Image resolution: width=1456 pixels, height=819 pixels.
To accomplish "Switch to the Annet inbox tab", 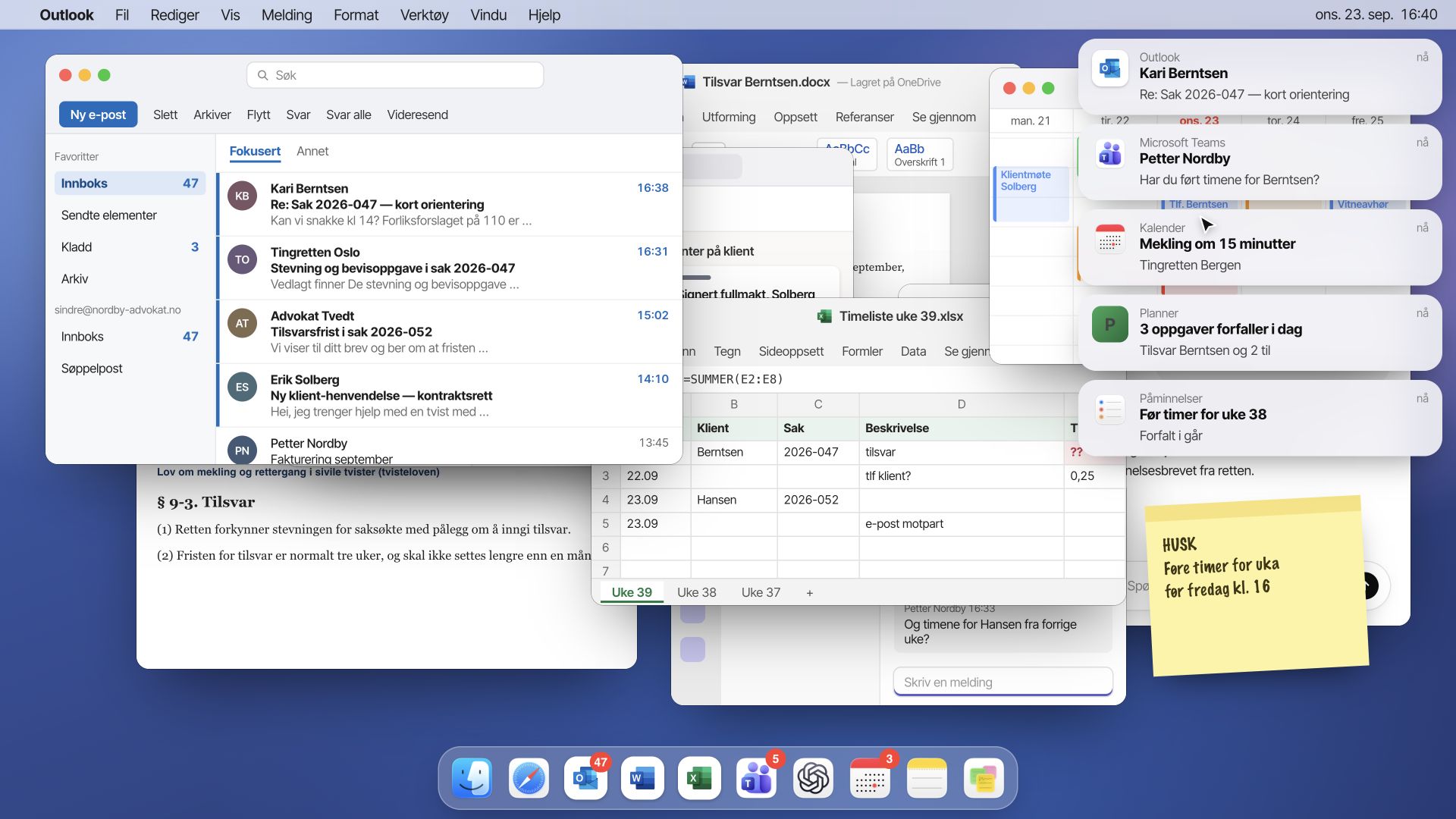I will click(x=312, y=151).
